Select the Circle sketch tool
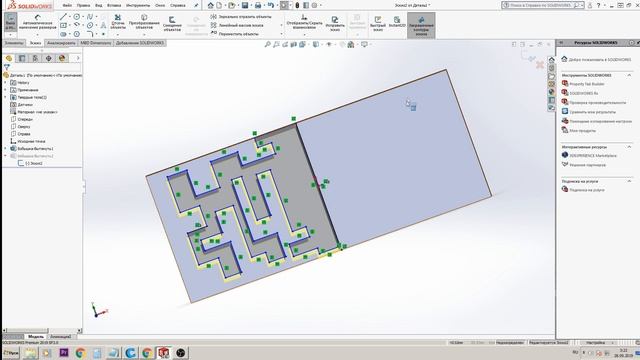Viewport: 640px width, 360px height. pos(76,17)
